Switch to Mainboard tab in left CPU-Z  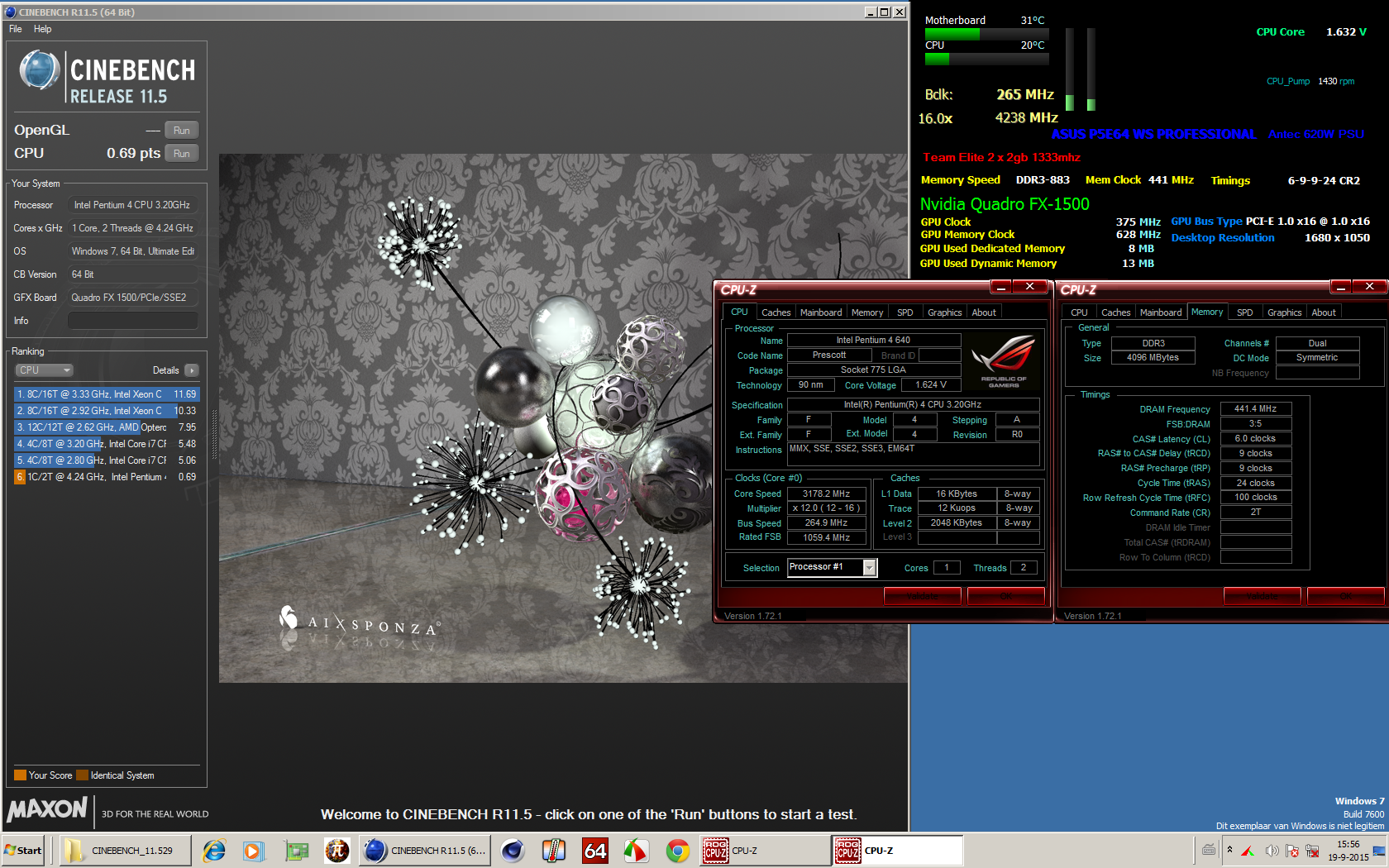821,312
